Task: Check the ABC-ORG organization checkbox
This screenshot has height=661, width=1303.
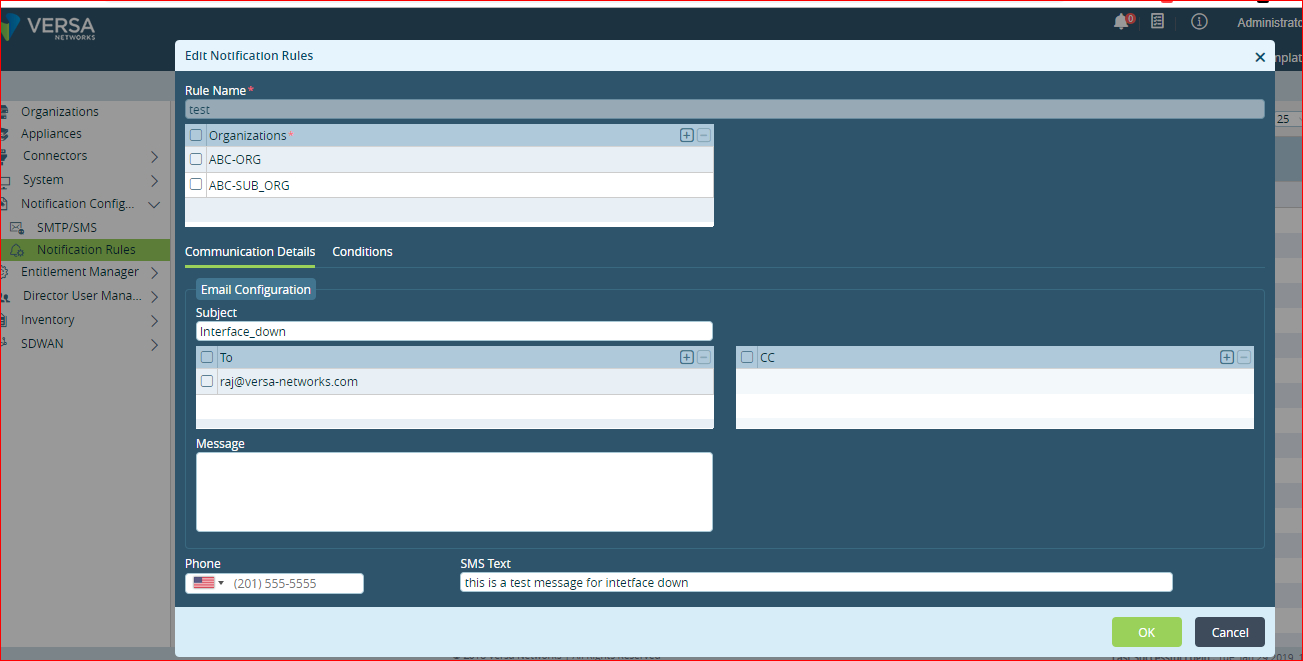Action: [x=196, y=159]
